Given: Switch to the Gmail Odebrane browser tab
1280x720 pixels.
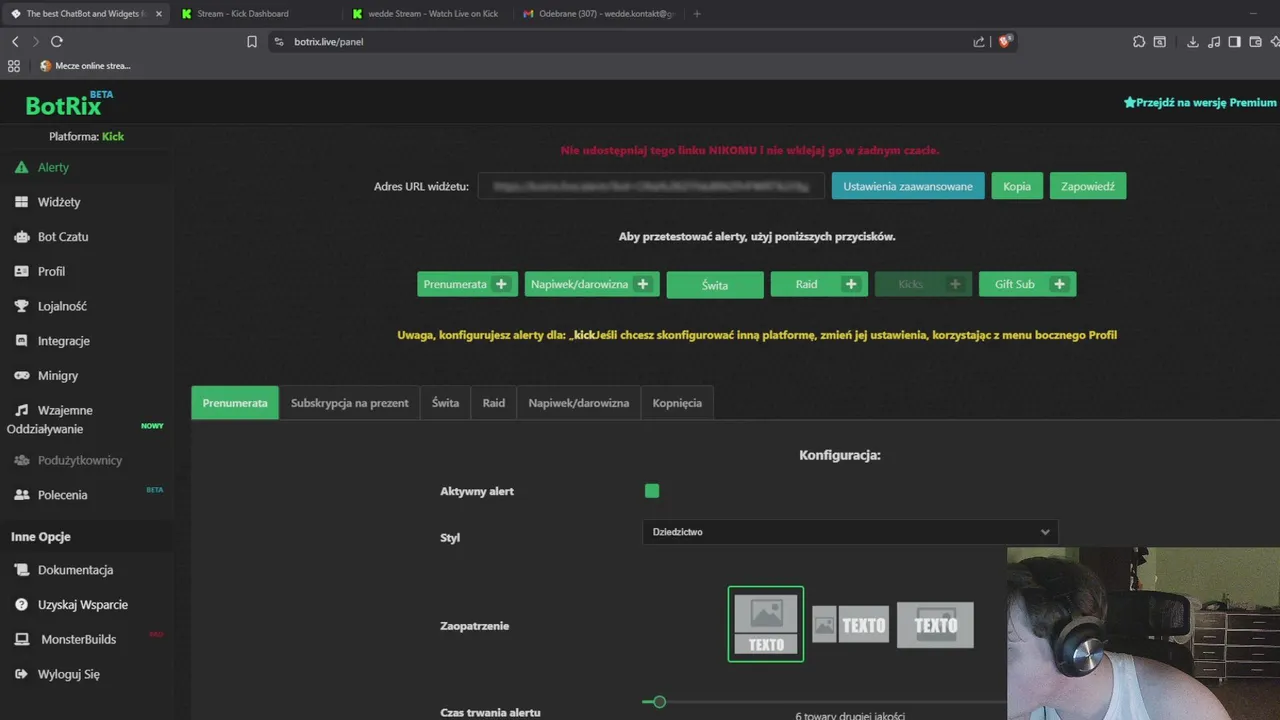Looking at the screenshot, I should 599,14.
